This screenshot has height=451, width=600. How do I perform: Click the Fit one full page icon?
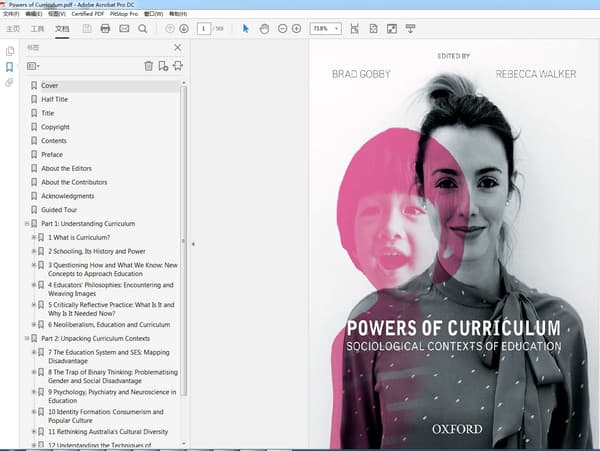click(373, 29)
